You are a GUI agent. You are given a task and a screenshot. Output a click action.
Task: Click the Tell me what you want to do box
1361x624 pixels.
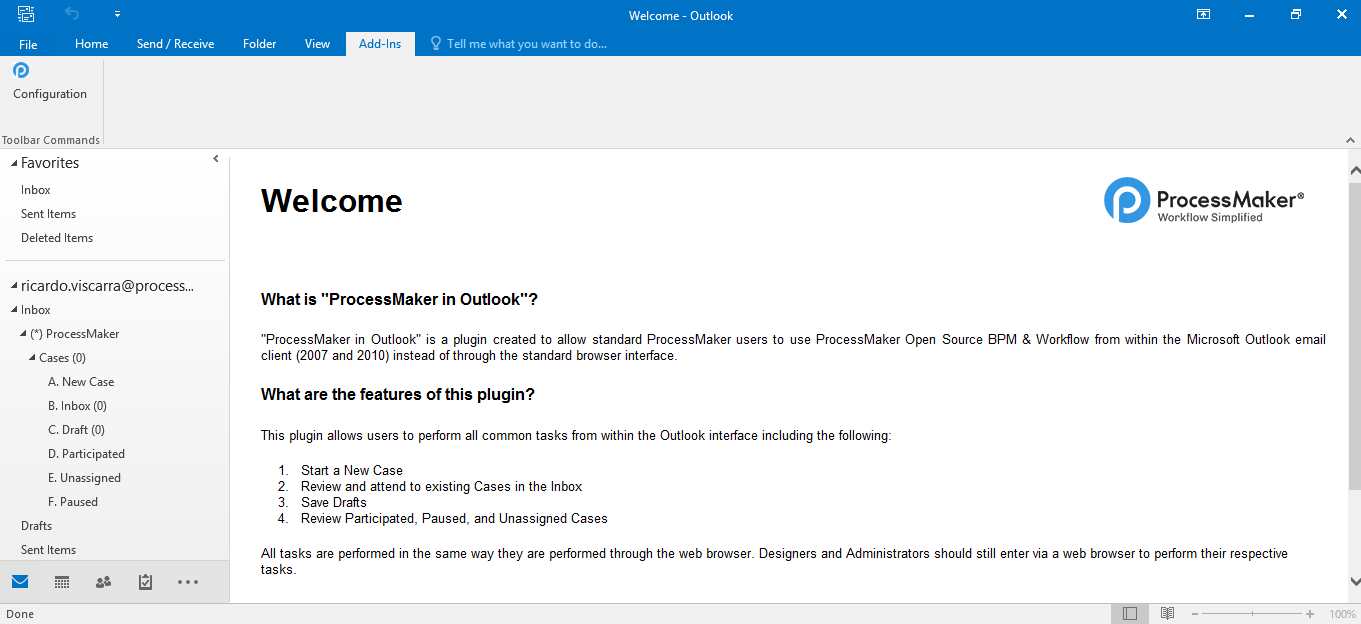pyautogui.click(x=526, y=44)
